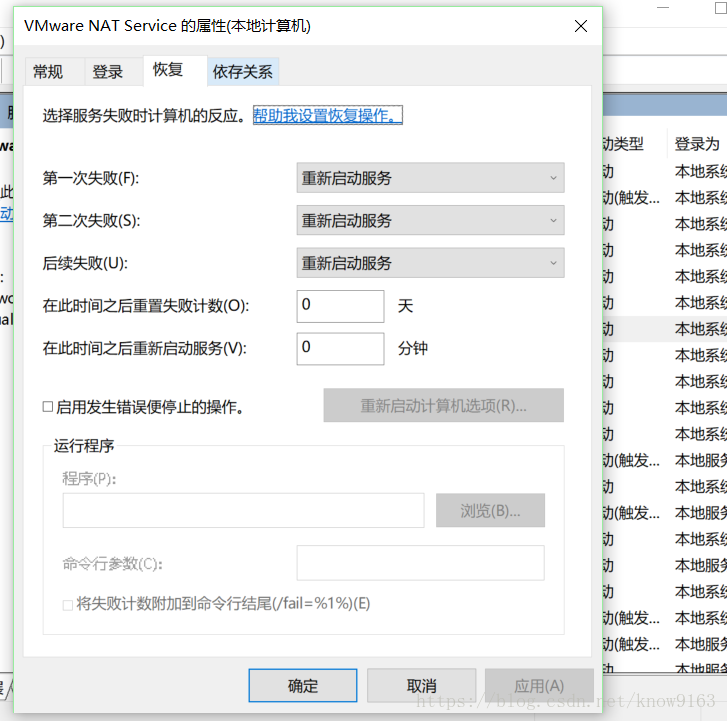
Task: Follow the 帮助我设置恢复操作 help link
Action: [327, 115]
